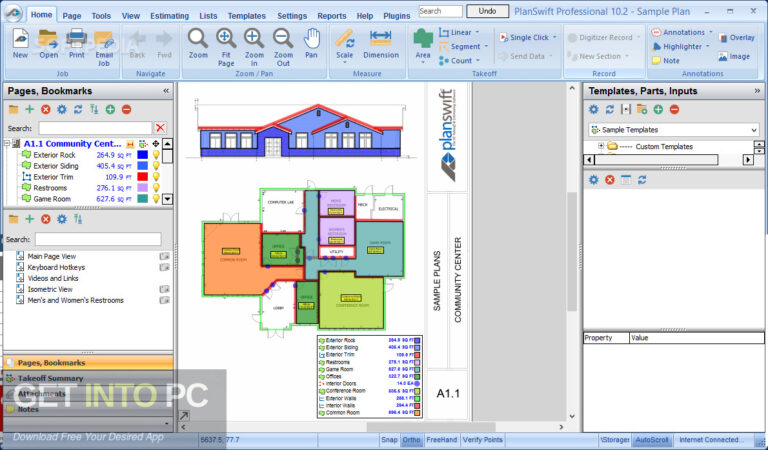The width and height of the screenshot is (768, 450).
Task: Open the Count tool dropdown arrow
Action: click(x=478, y=61)
